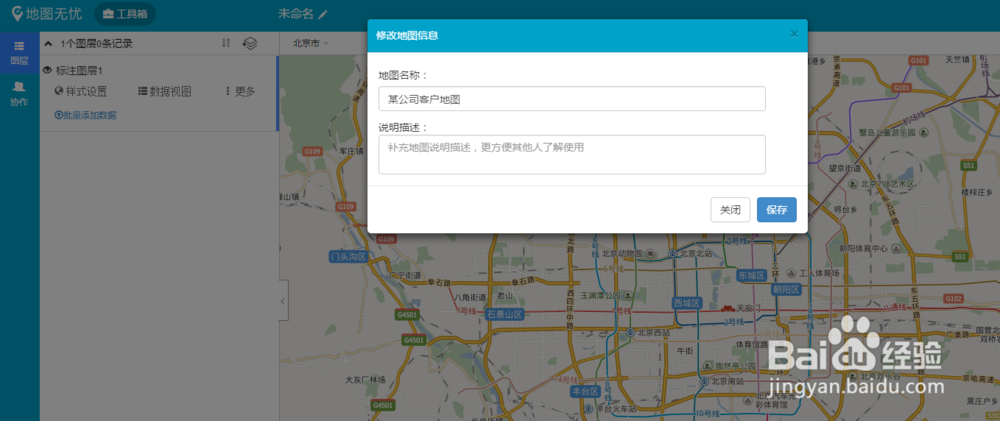Viewport: 1000px width, 421px height.
Task: Click the stacked layers icon
Action: [250, 43]
